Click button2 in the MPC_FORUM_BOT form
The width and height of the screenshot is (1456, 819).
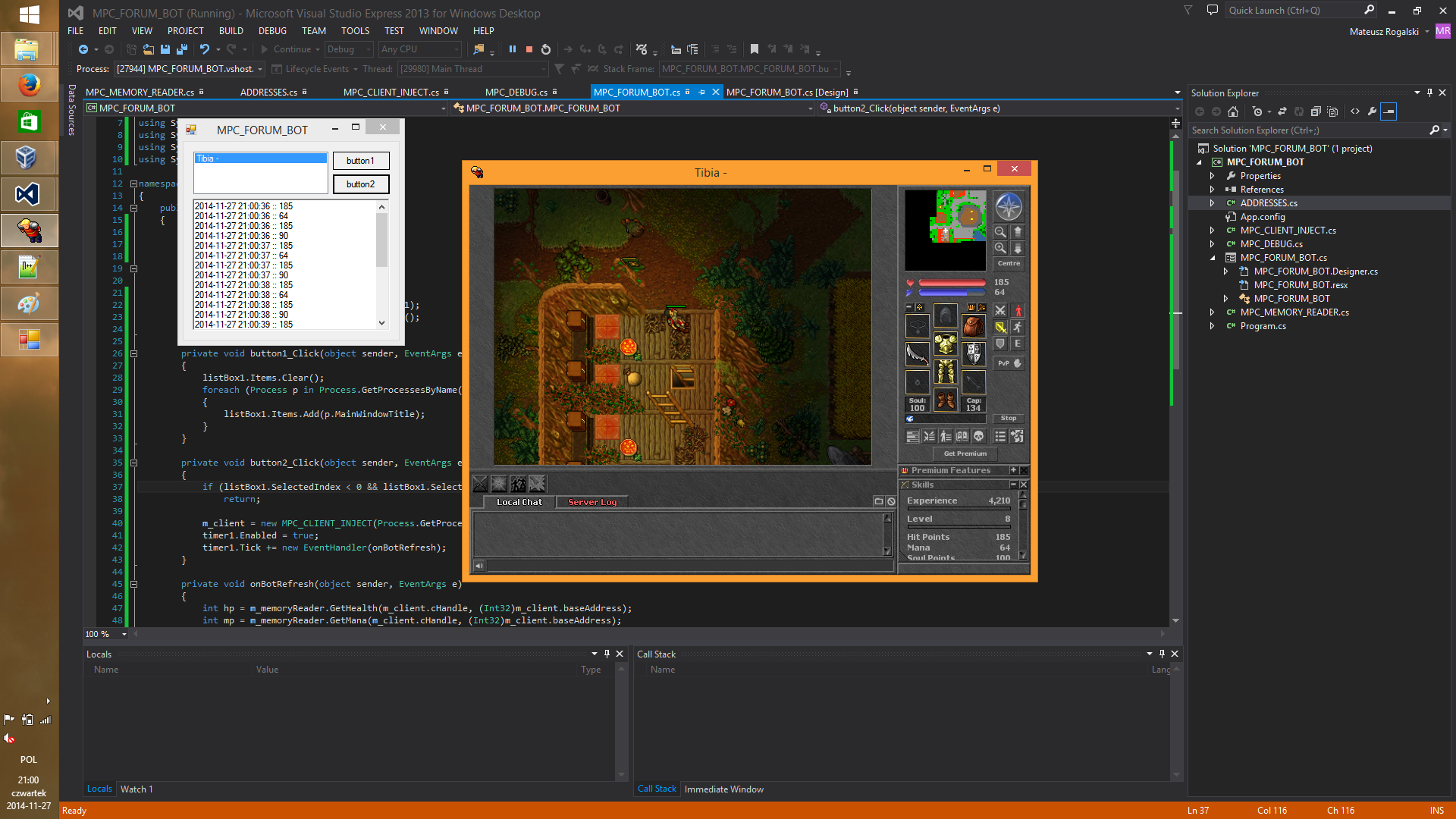pos(360,184)
